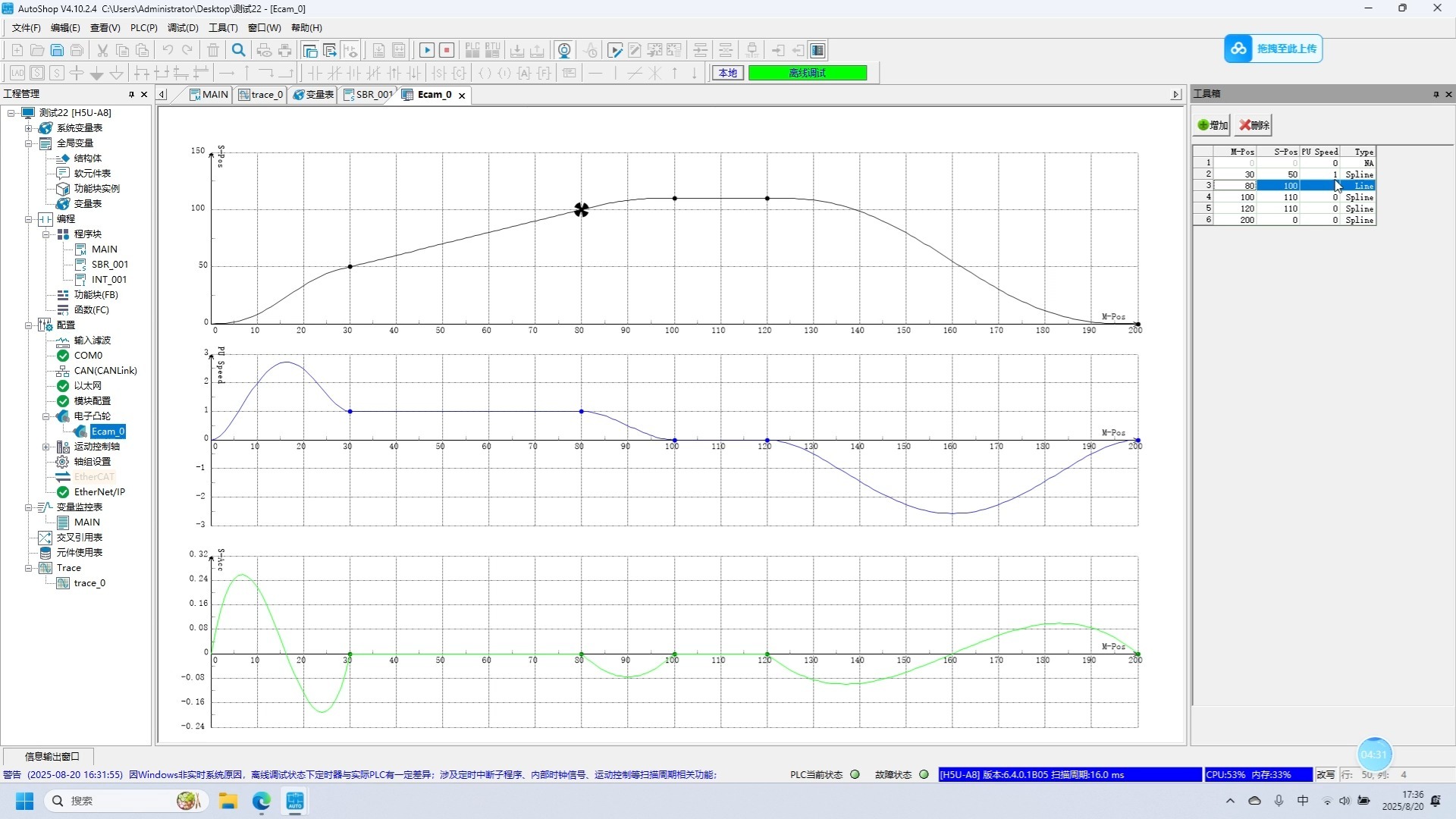Click the PLC toolbar icon
Screen dimensions: 1456x819
[x=472, y=50]
